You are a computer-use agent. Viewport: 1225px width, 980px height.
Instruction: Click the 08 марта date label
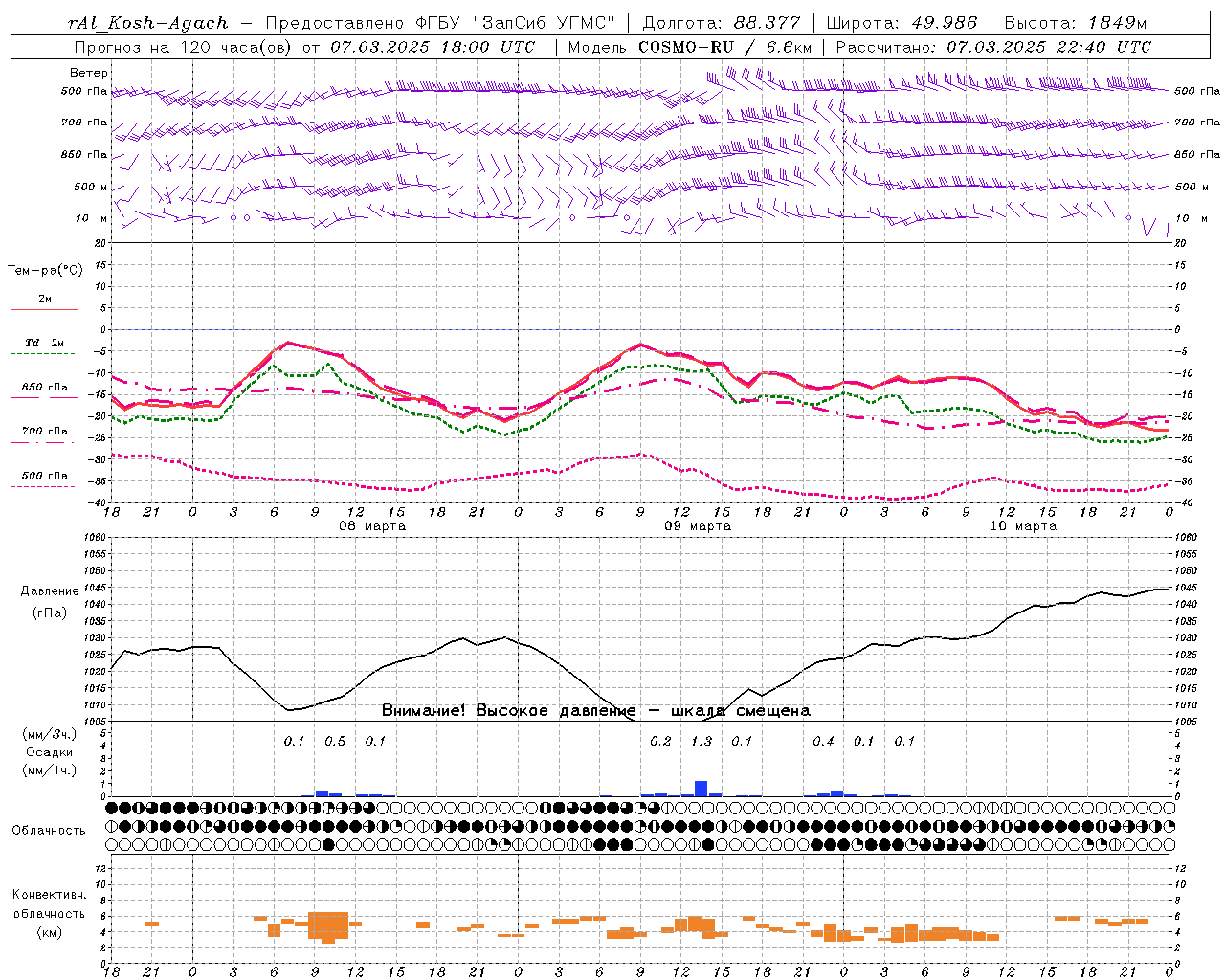pos(372,526)
